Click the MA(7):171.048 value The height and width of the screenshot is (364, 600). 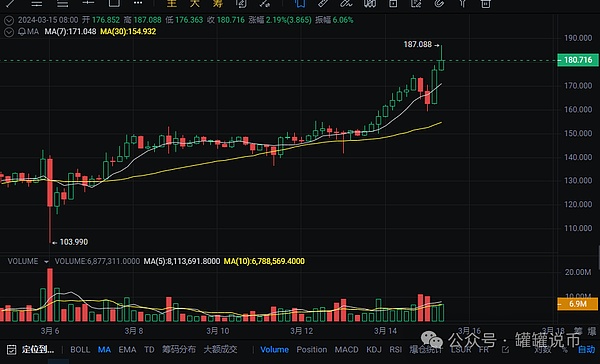click(70, 32)
